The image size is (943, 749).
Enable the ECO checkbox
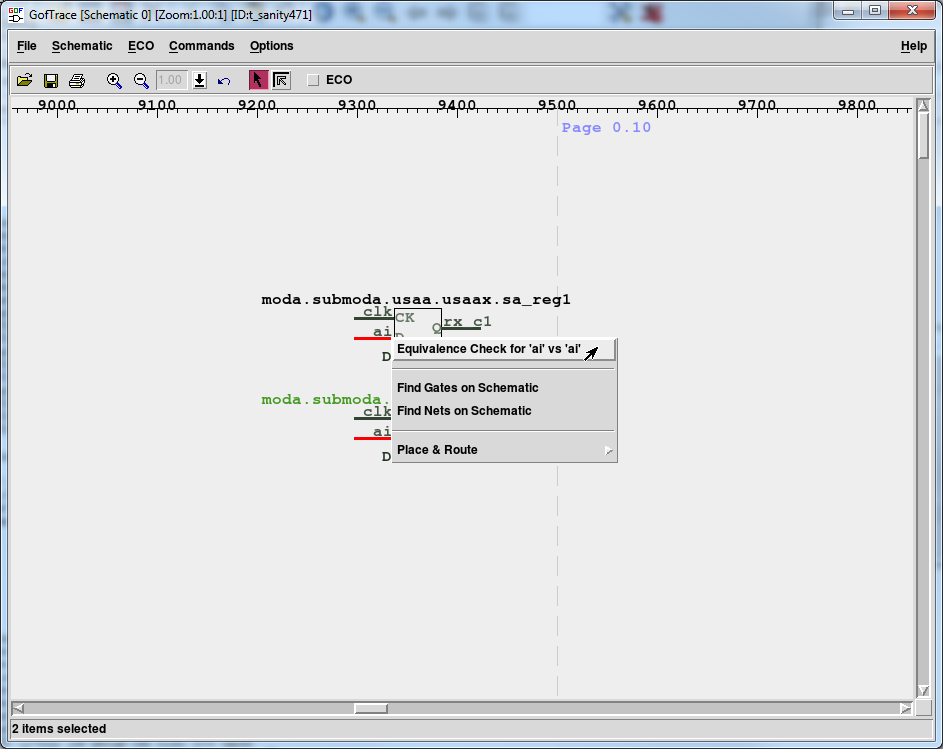pos(313,80)
